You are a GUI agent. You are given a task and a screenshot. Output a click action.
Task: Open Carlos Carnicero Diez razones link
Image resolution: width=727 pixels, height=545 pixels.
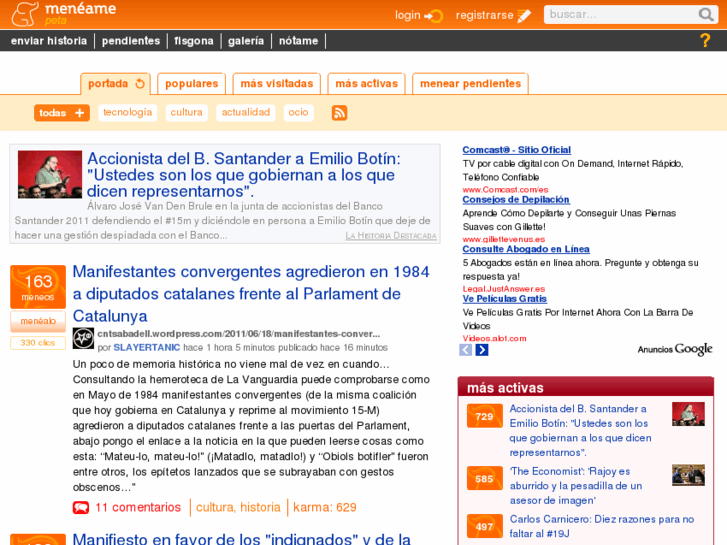(x=602, y=526)
